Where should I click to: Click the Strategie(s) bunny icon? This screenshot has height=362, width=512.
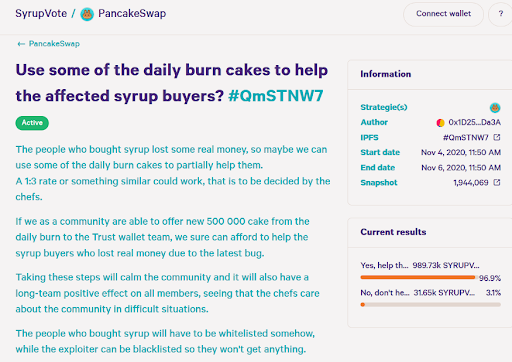point(495,107)
